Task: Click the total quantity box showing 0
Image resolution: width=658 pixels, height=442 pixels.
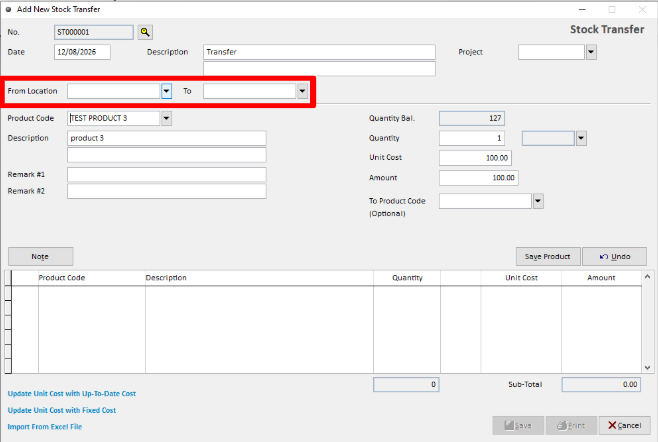Action: pos(406,384)
